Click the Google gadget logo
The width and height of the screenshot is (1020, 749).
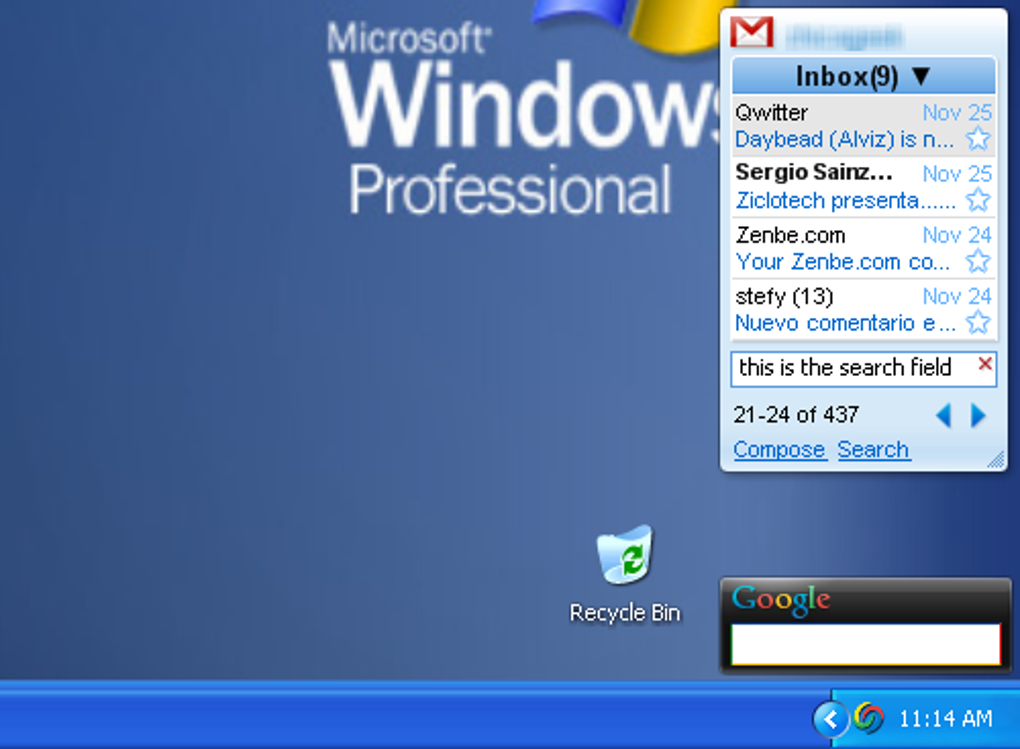coord(781,599)
